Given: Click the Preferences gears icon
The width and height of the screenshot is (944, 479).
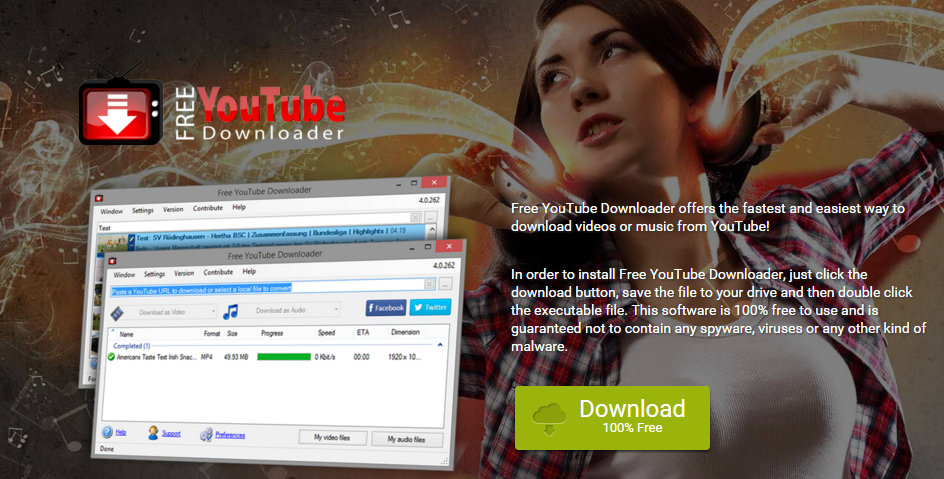Looking at the screenshot, I should tap(206, 434).
